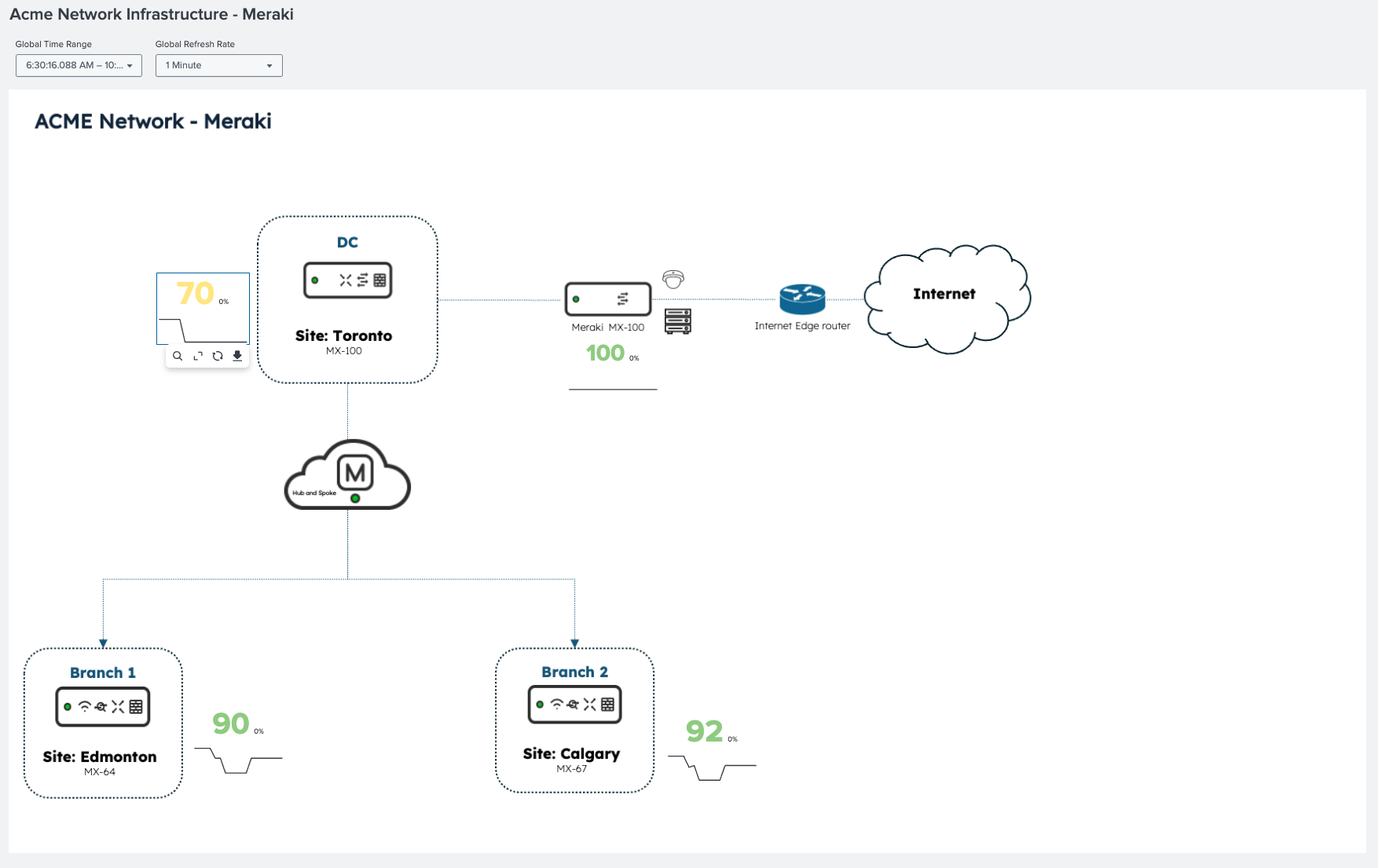This screenshot has height=868, width=1378.
Task: Click the Internet Edge router label
Action: click(802, 326)
